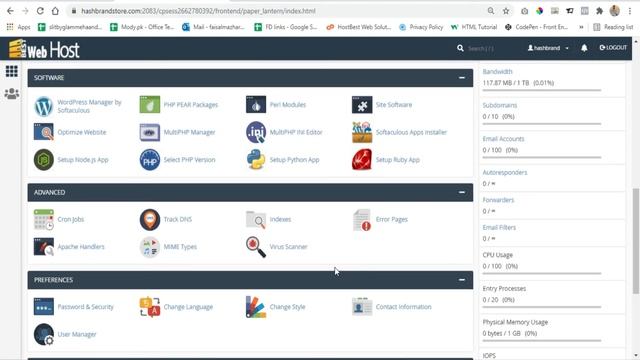Viewport: 640px width, 360px height.
Task: Open browser extensions puzzle icon
Action: [x=599, y=11]
